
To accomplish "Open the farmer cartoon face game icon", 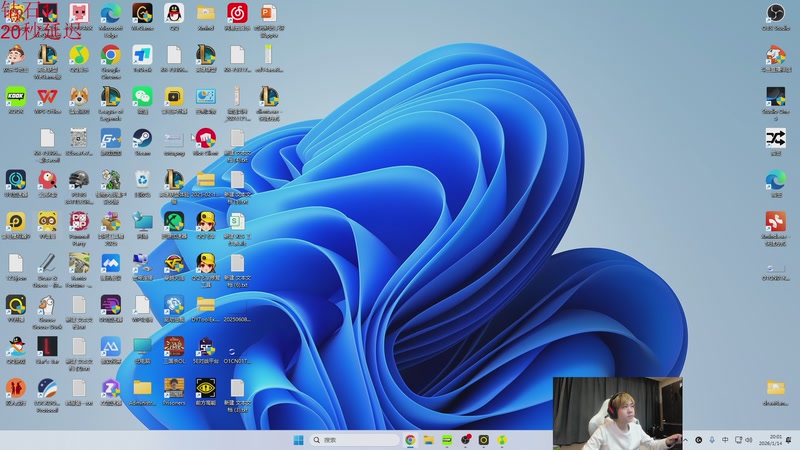I will click(x=16, y=56).
